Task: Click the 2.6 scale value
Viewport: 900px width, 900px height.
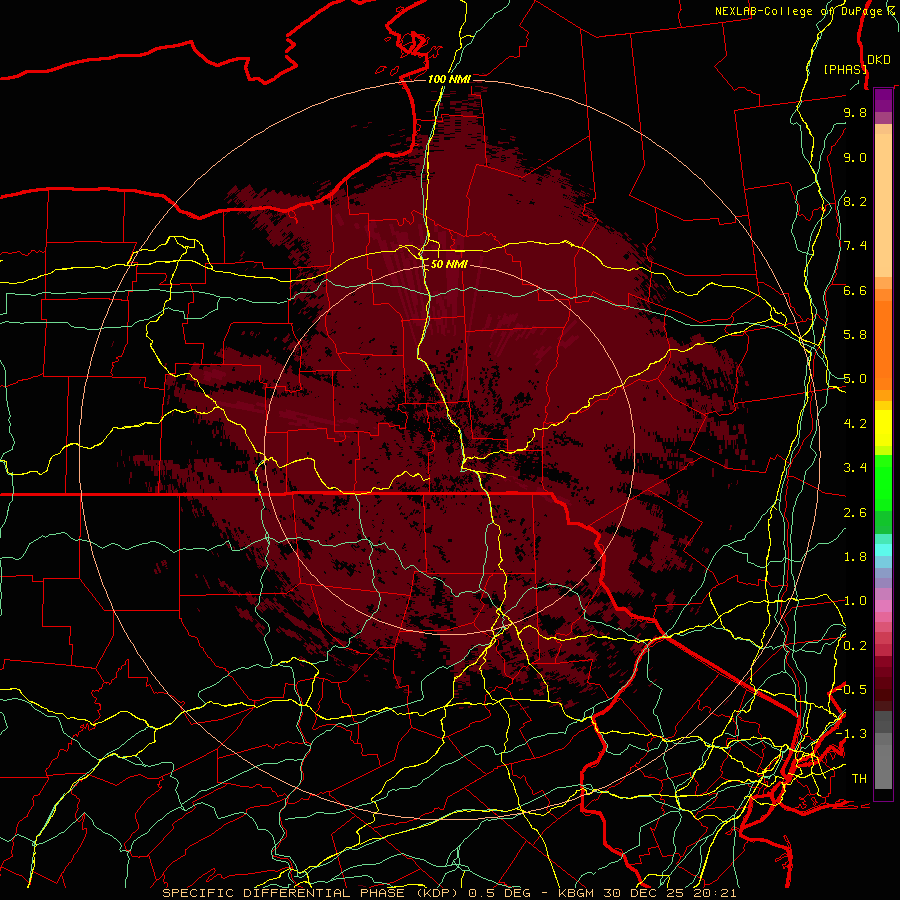Action: point(855,513)
